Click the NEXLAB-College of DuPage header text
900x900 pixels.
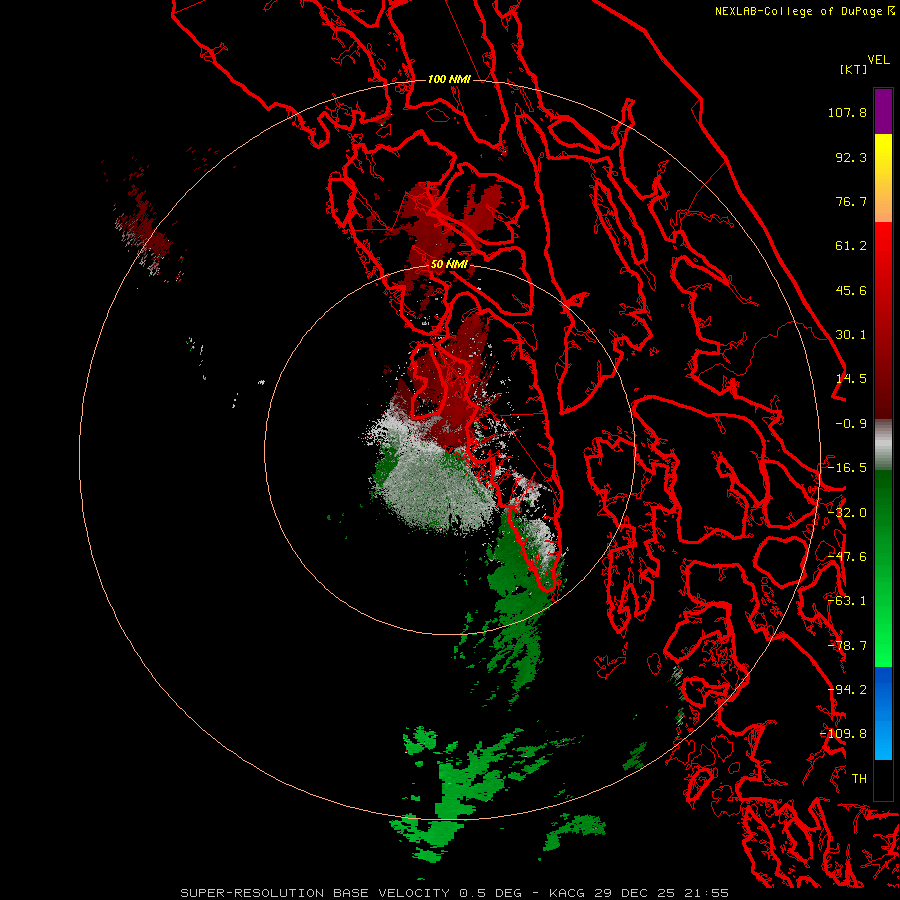pos(799,11)
